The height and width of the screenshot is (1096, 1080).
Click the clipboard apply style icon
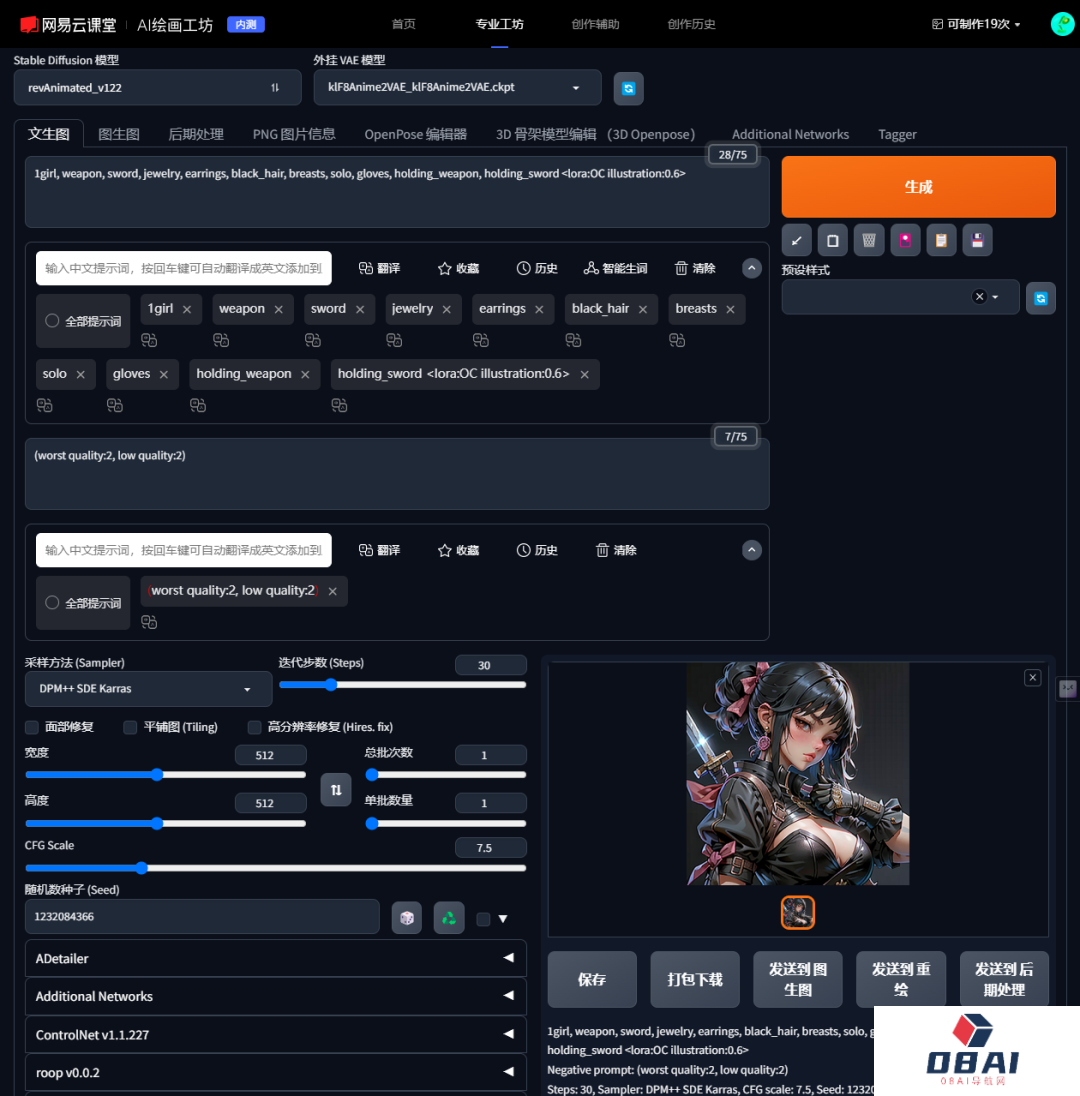pos(941,240)
